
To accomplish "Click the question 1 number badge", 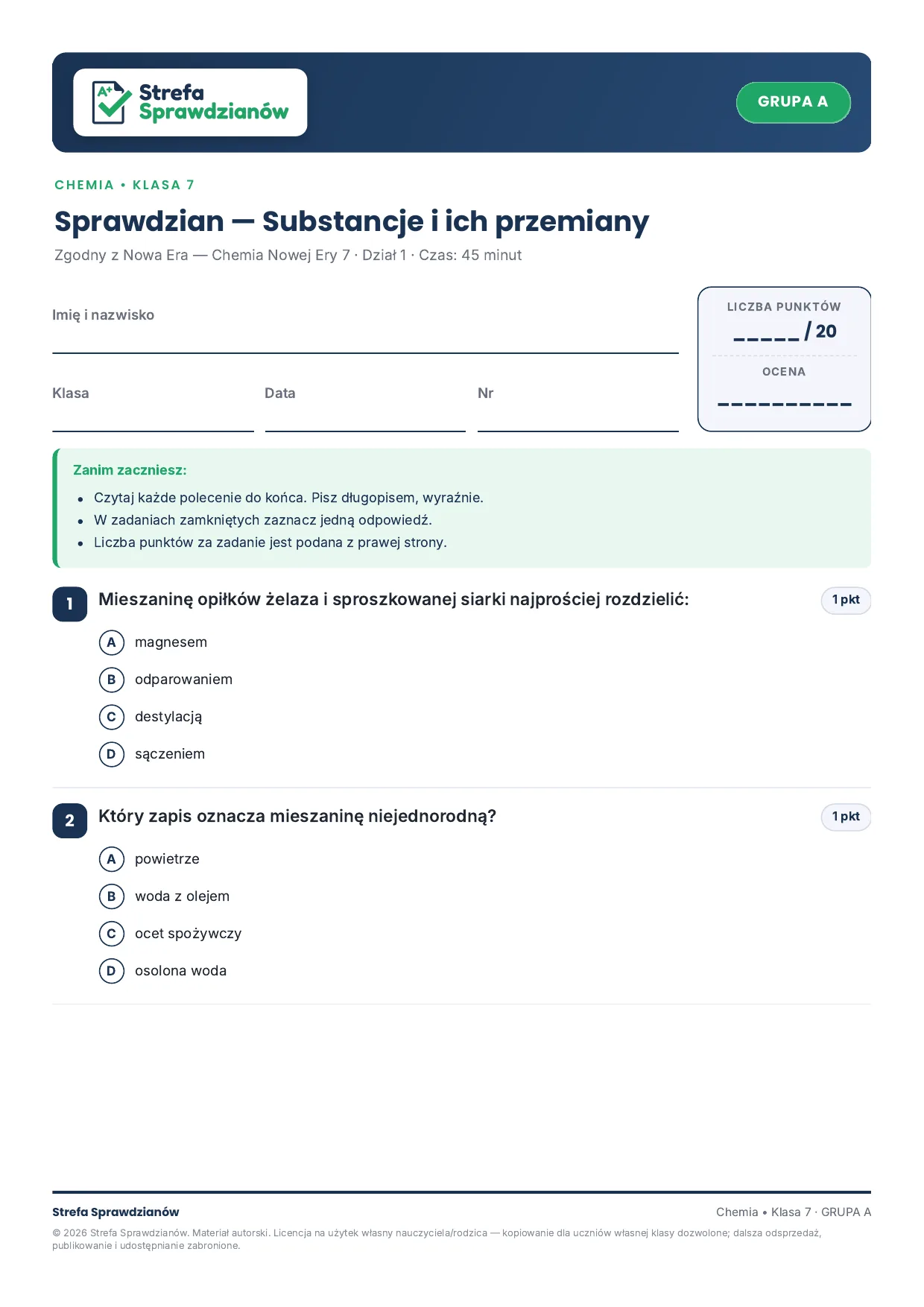I will [x=70, y=604].
